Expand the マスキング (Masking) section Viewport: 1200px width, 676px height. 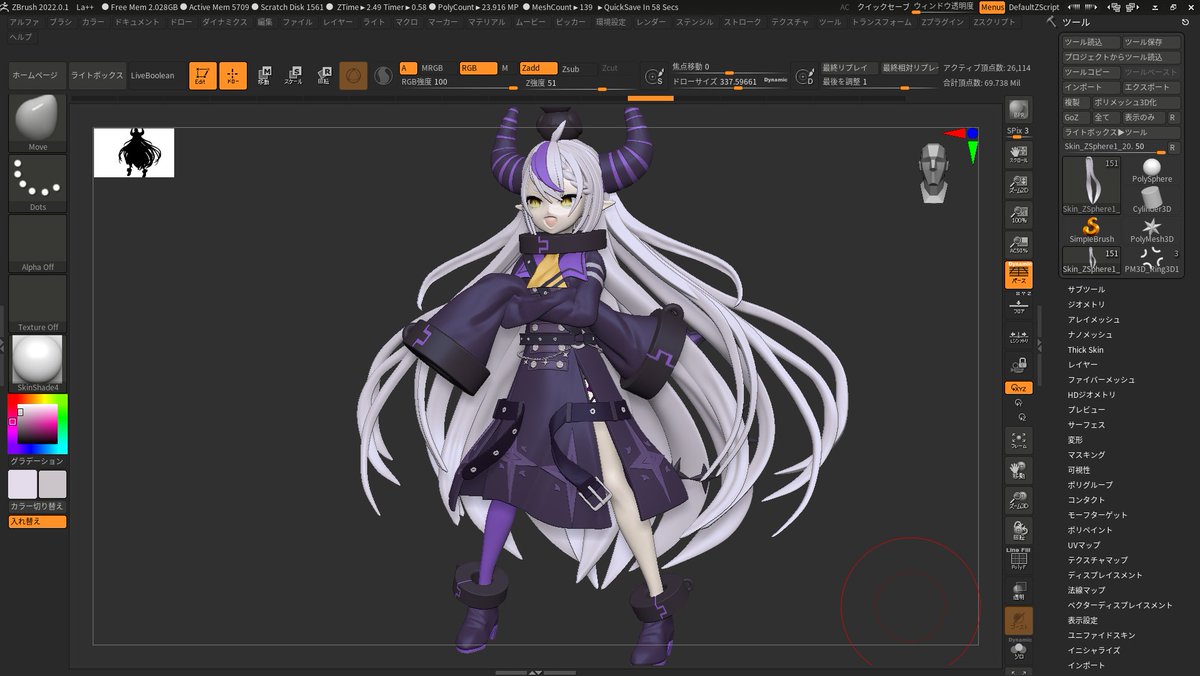1086,455
